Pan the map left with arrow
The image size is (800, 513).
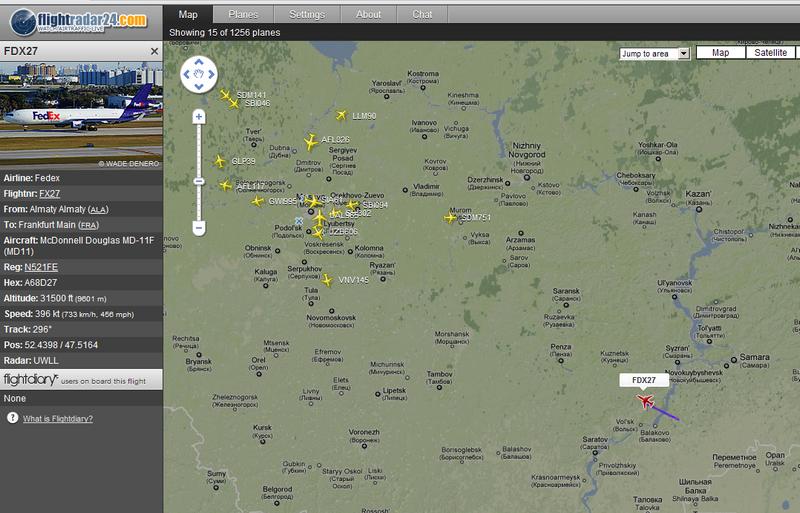[186, 75]
